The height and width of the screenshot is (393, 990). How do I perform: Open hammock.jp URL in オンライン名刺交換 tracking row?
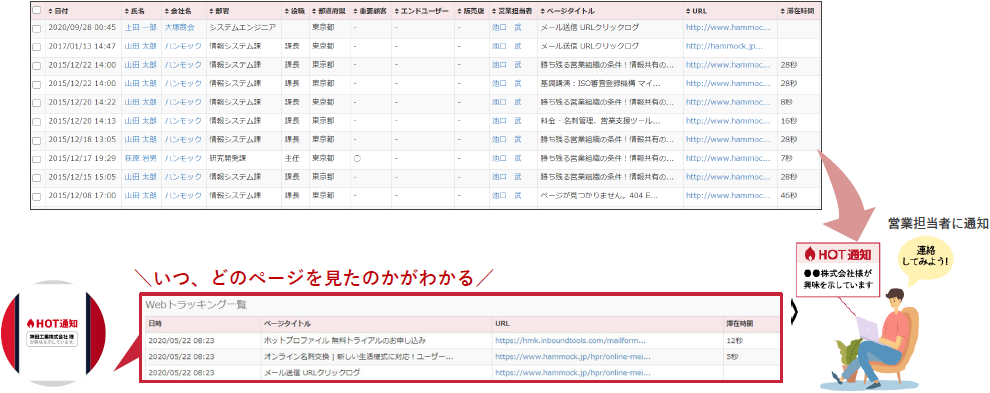pos(573,356)
